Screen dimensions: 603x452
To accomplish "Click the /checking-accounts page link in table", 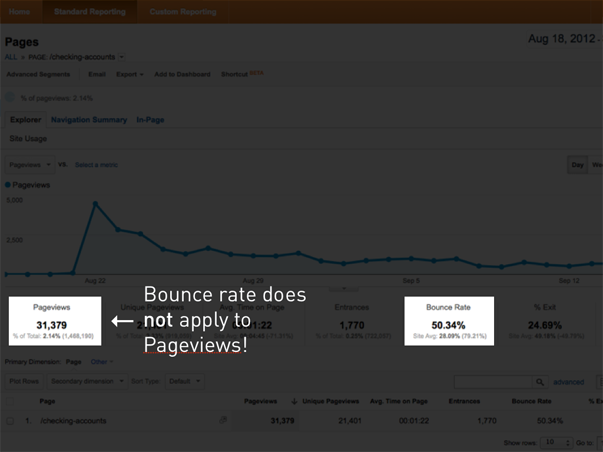I will coord(73,421).
